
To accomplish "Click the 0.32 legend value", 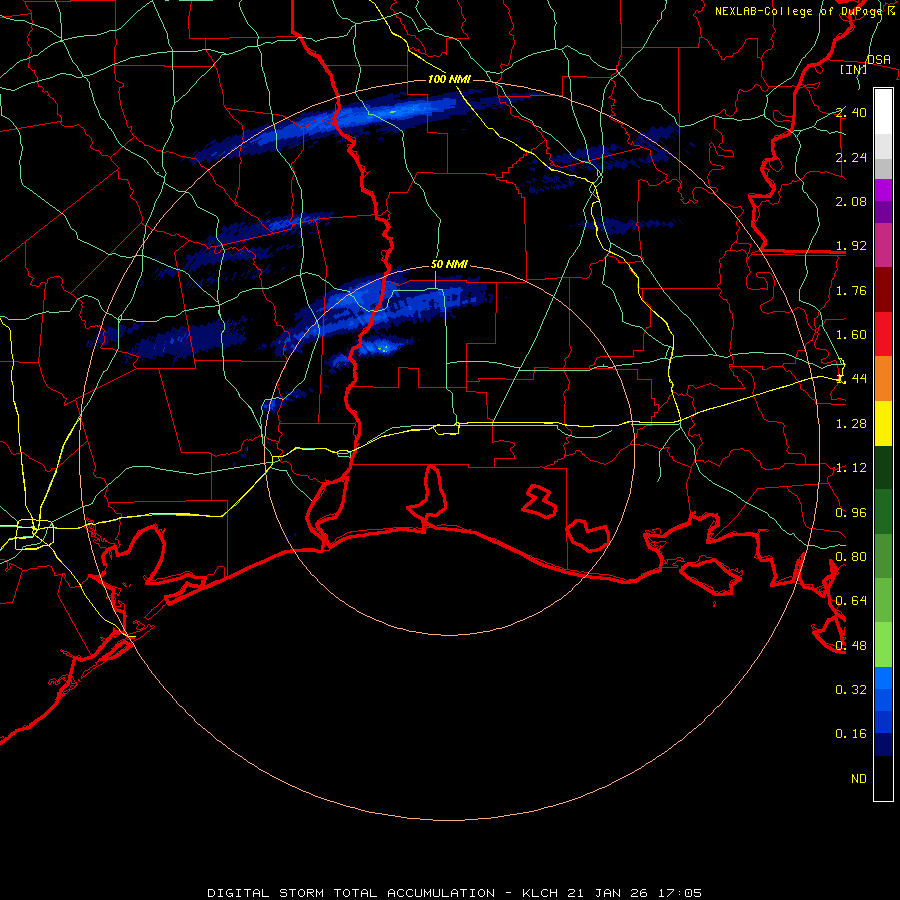I will [x=851, y=690].
